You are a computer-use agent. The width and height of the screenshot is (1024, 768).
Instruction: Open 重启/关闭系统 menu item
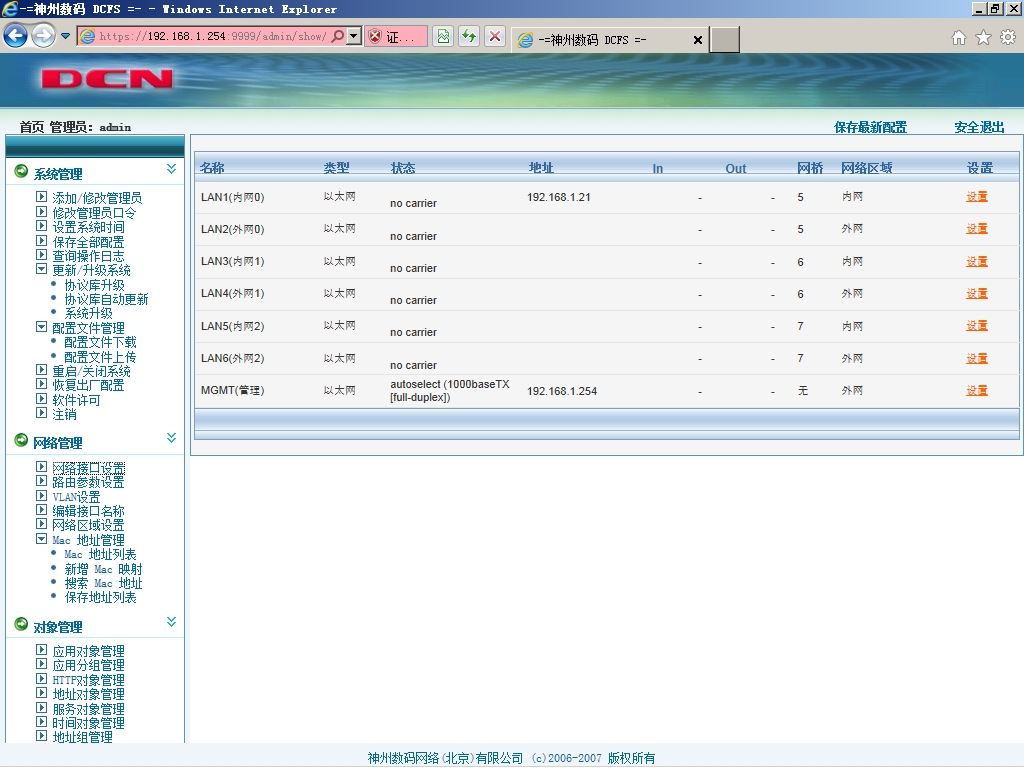[x=91, y=371]
